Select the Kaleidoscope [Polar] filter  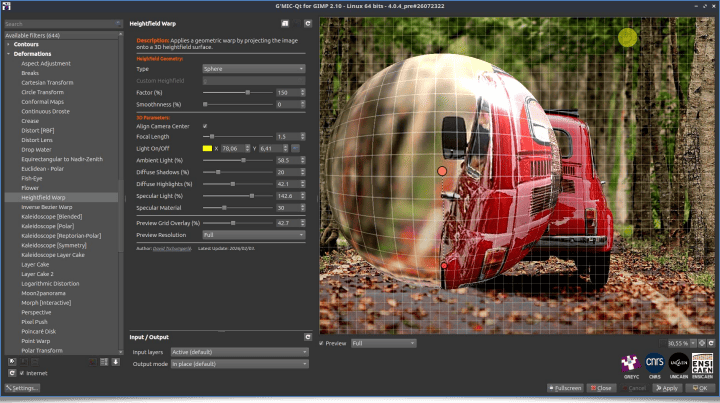pos(47,226)
